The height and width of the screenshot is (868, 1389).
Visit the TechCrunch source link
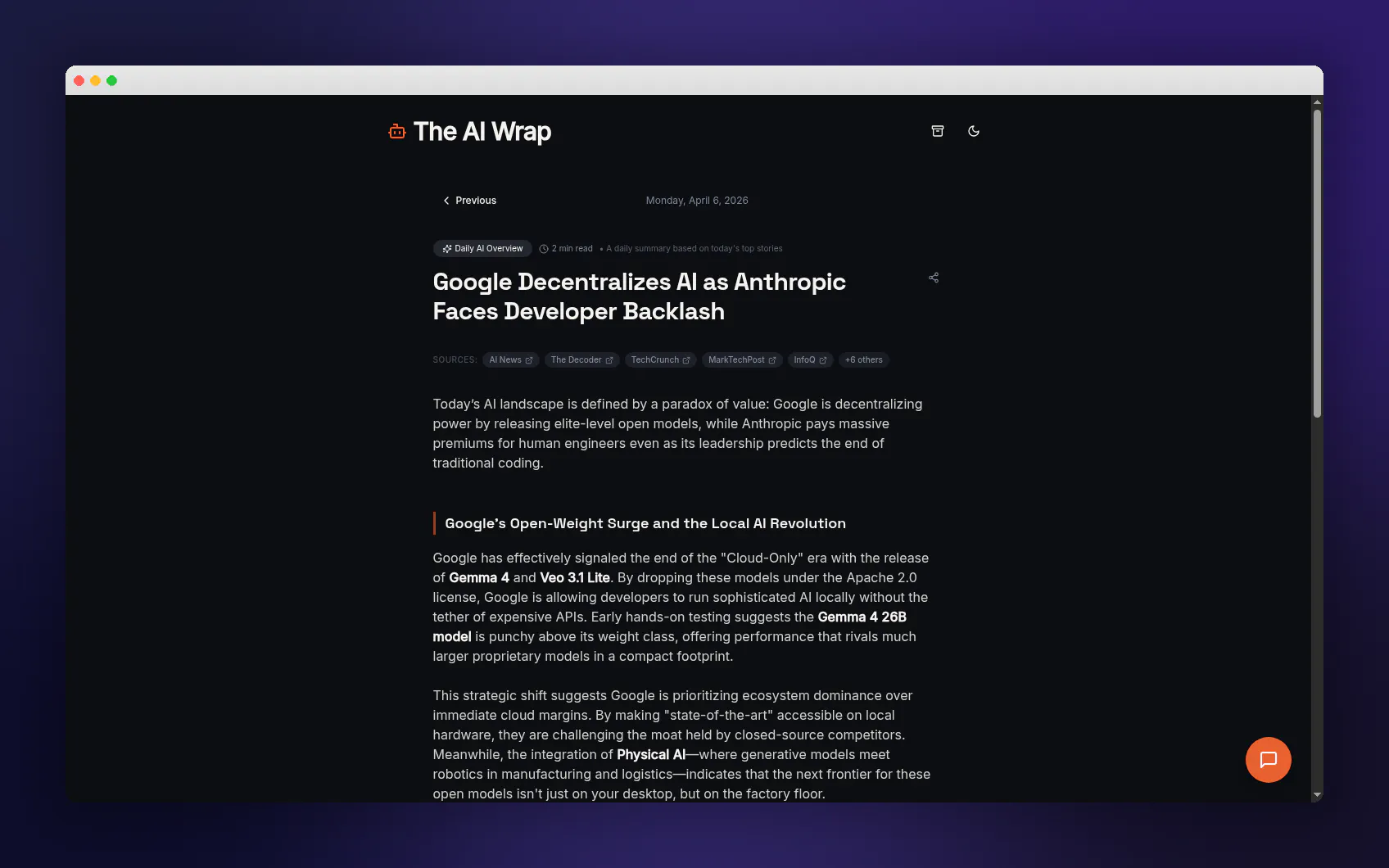660,360
